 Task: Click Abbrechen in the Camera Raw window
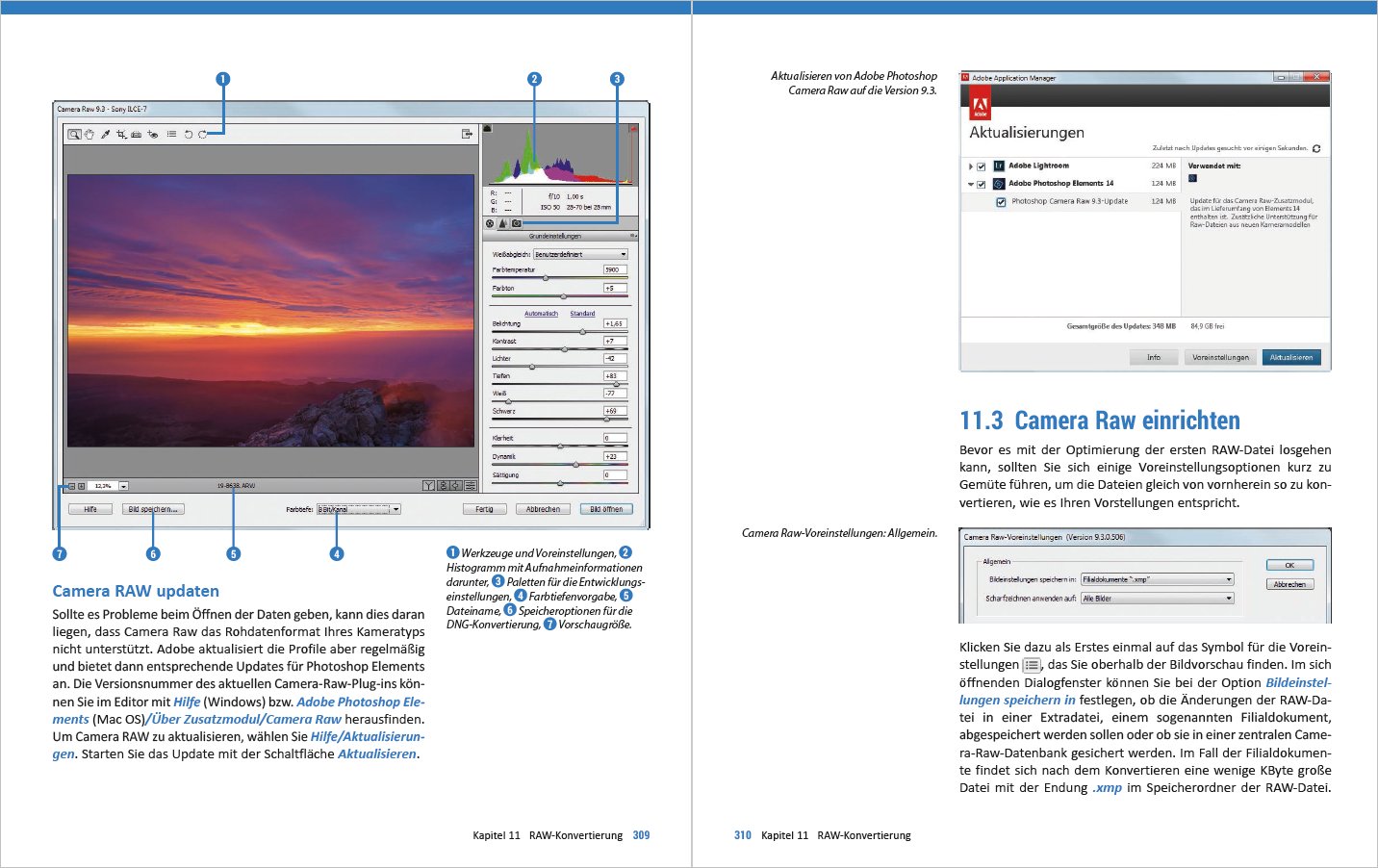tap(543, 509)
